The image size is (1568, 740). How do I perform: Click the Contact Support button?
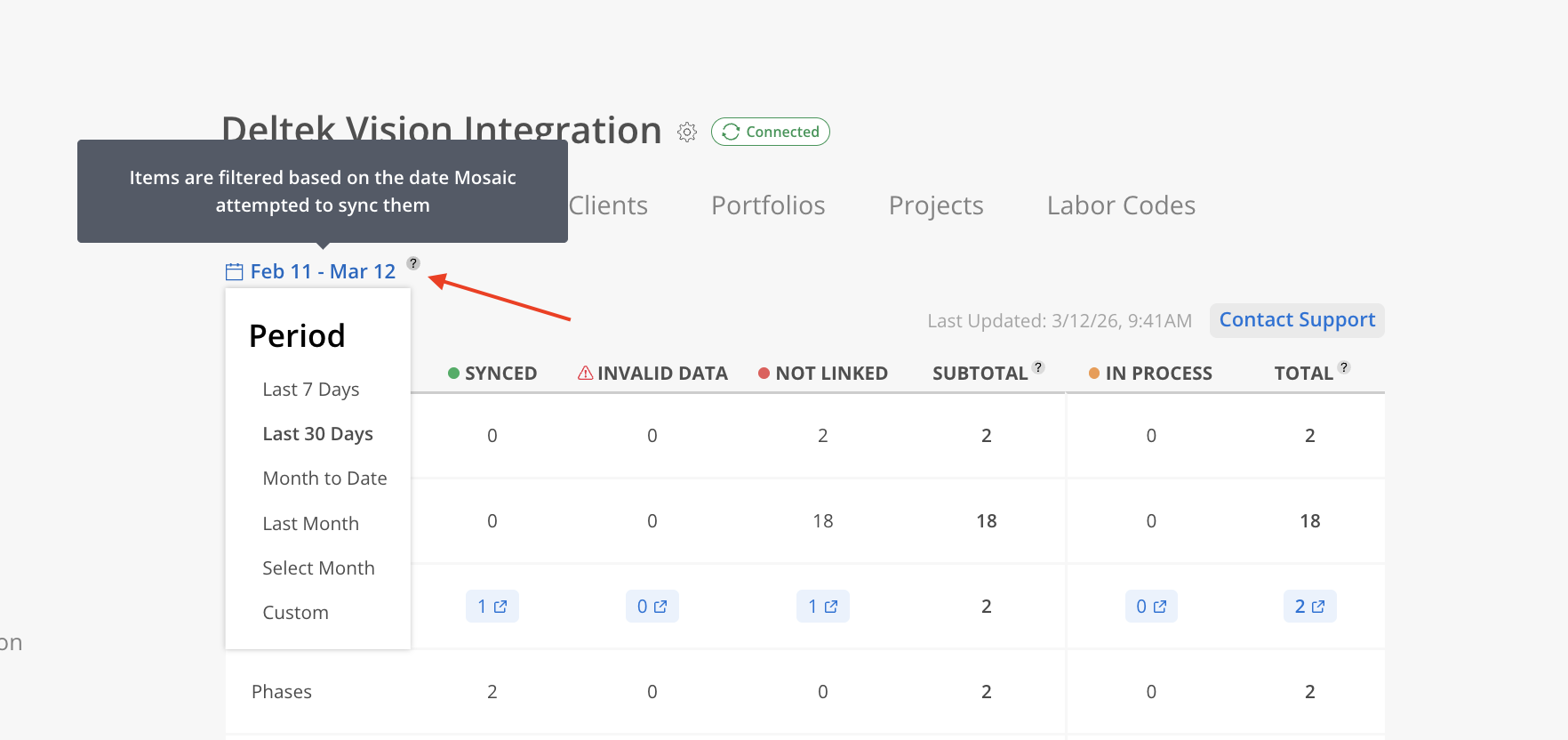[1297, 320]
